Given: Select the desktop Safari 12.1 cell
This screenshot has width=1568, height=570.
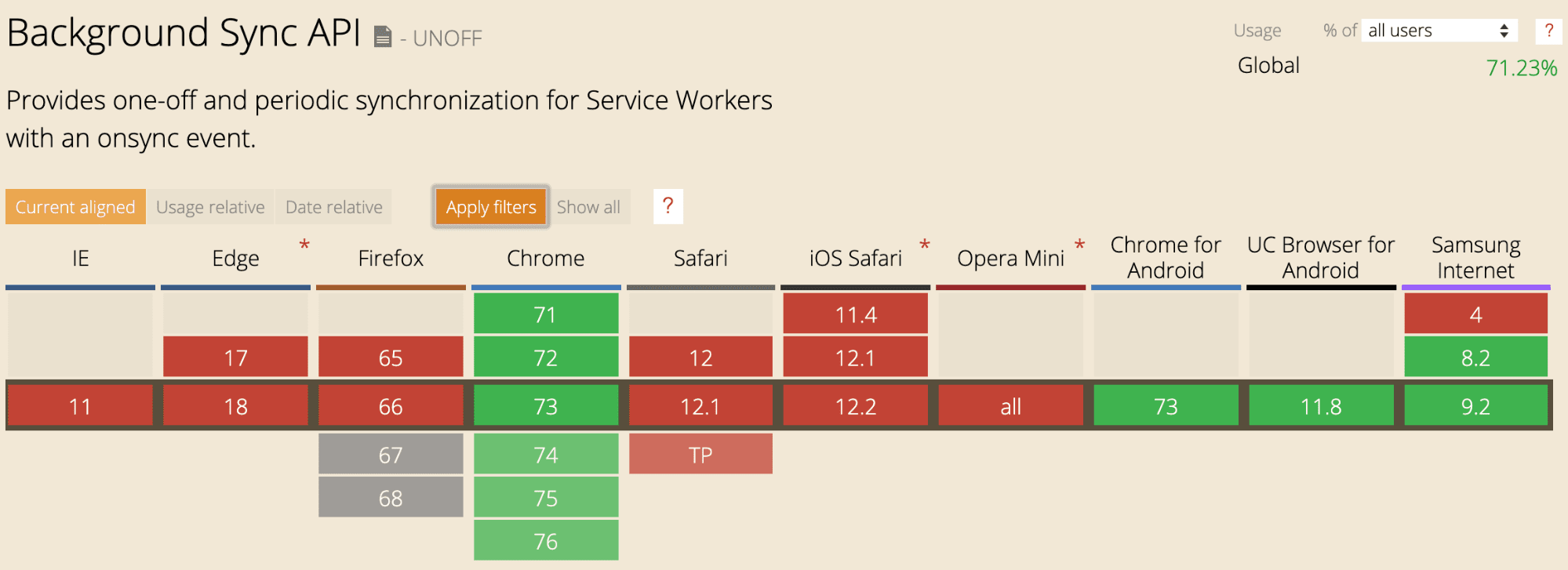Looking at the screenshot, I should (x=700, y=406).
